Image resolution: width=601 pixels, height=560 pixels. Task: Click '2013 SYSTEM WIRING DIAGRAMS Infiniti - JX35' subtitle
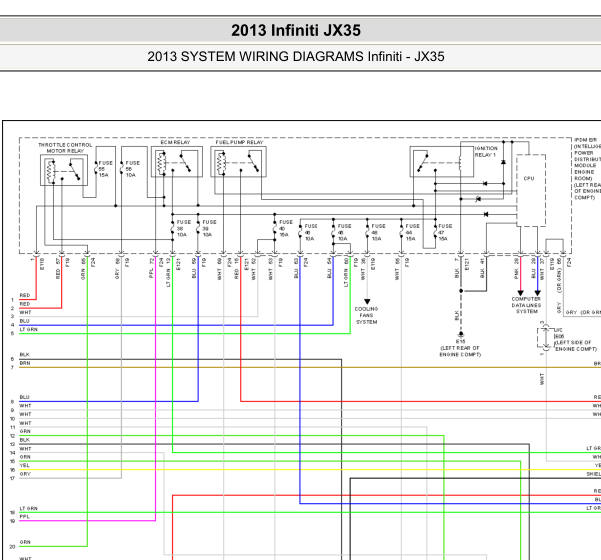click(296, 56)
